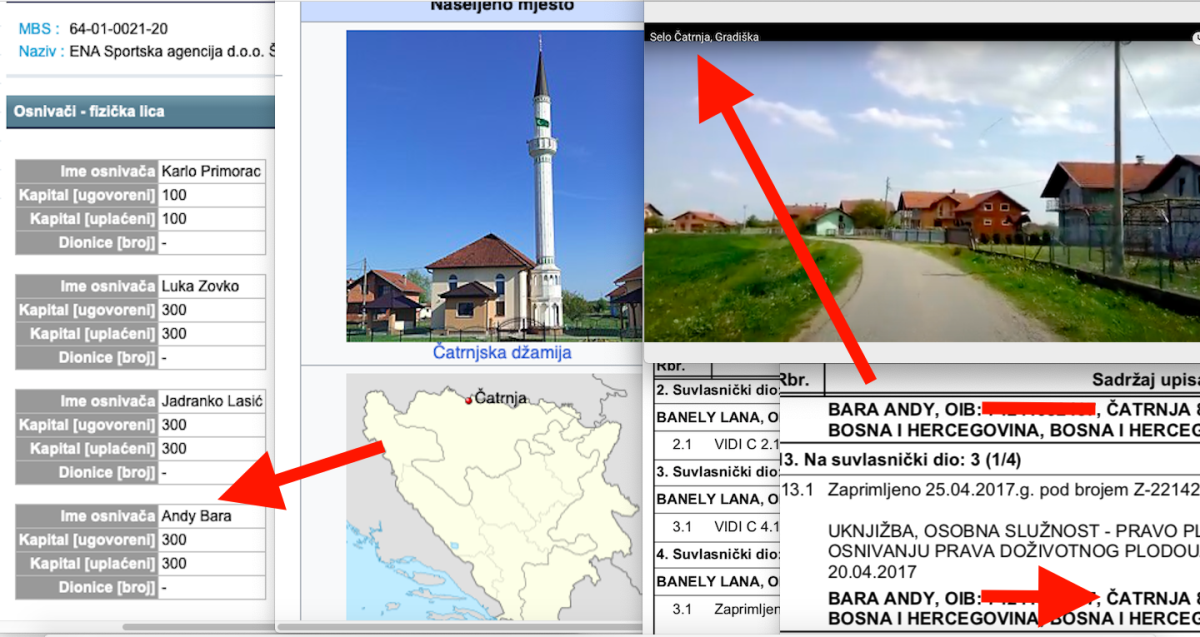Select the Osnivači - fizička lica header
This screenshot has height=637, width=1200.
click(90, 112)
